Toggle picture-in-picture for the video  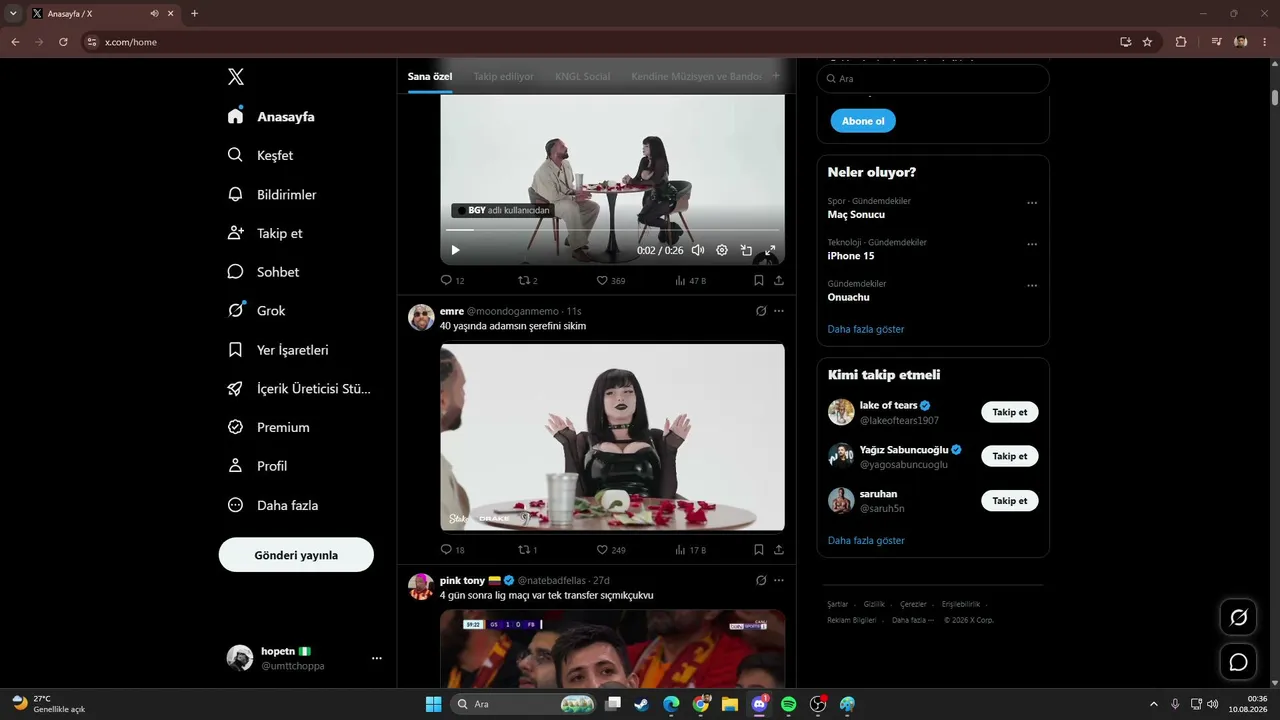click(x=746, y=250)
